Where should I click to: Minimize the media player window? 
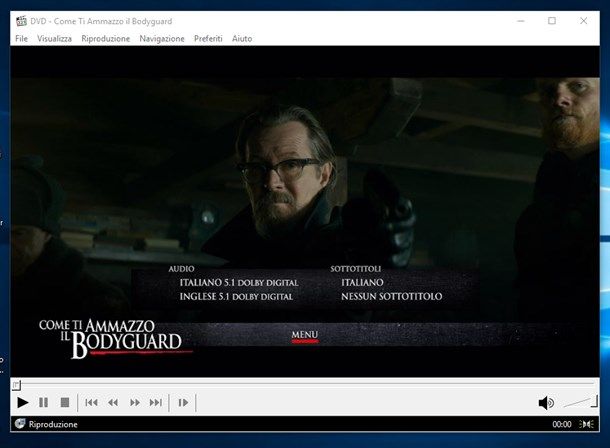coord(521,21)
